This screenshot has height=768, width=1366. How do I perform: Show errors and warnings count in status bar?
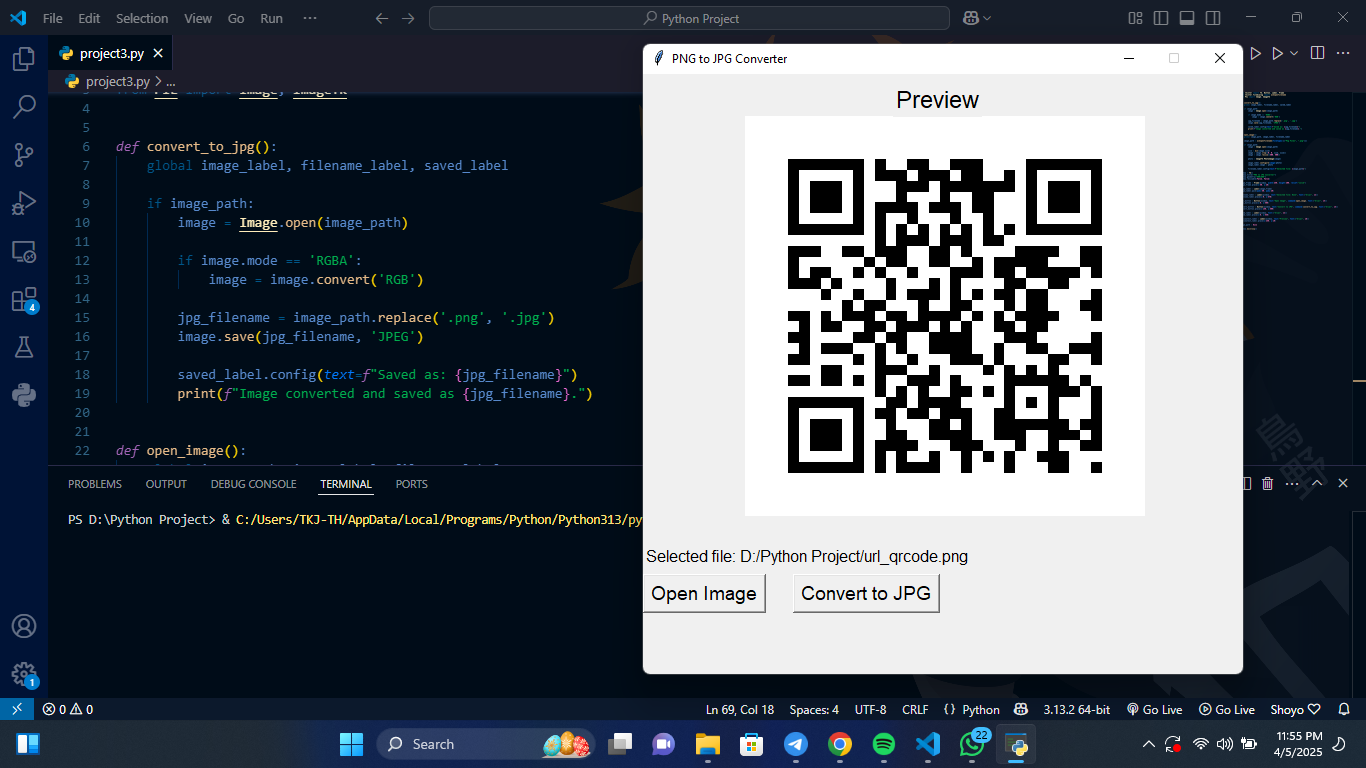tap(68, 709)
